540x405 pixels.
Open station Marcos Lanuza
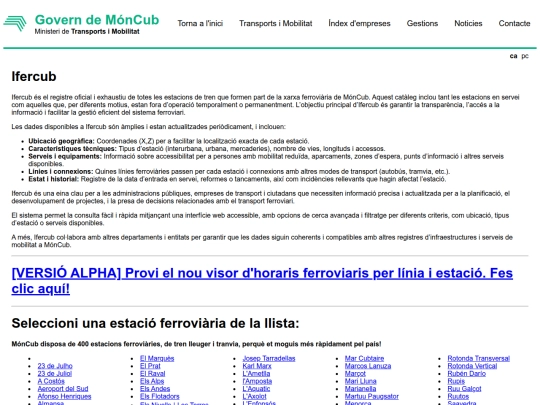368,366
